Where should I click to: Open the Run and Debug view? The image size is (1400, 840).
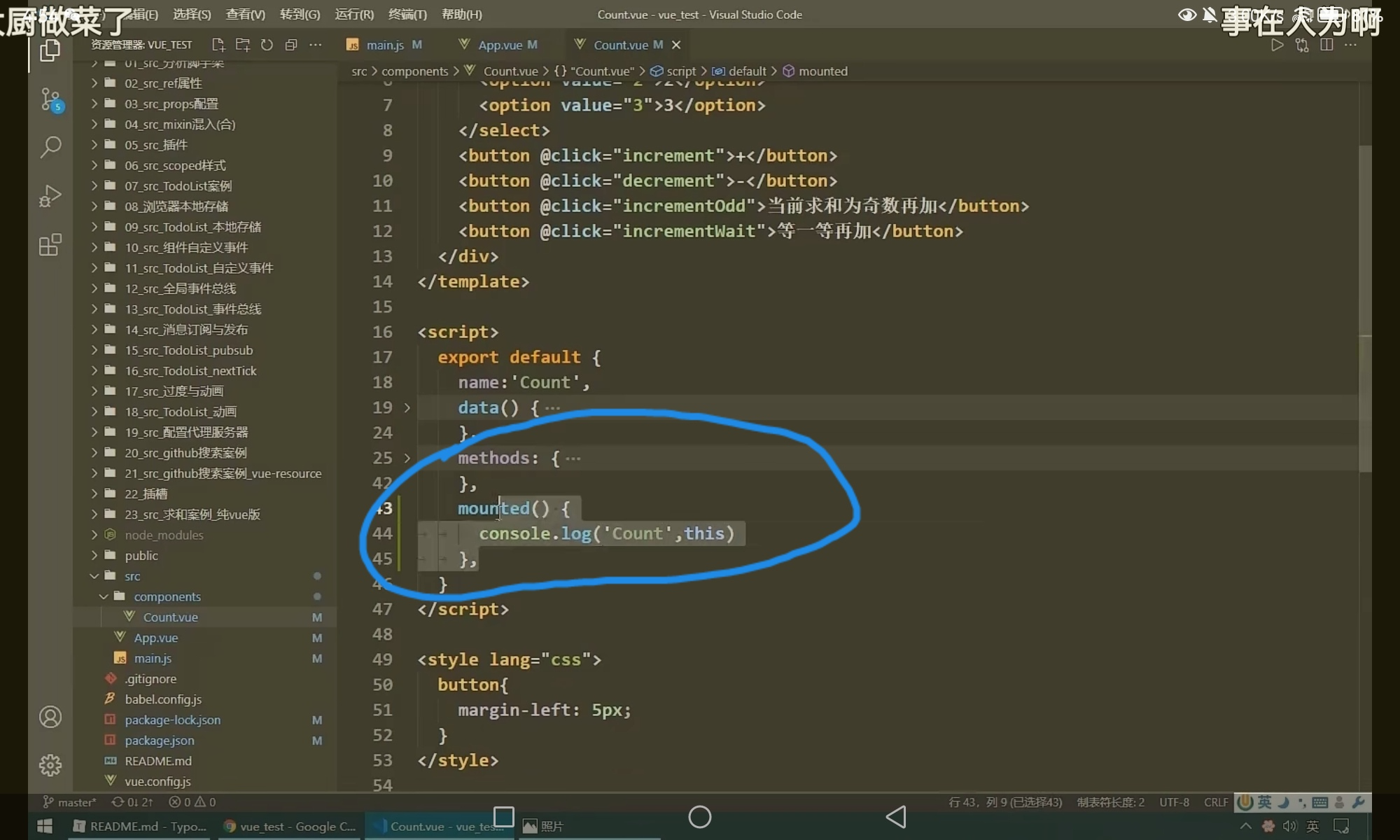point(50,196)
